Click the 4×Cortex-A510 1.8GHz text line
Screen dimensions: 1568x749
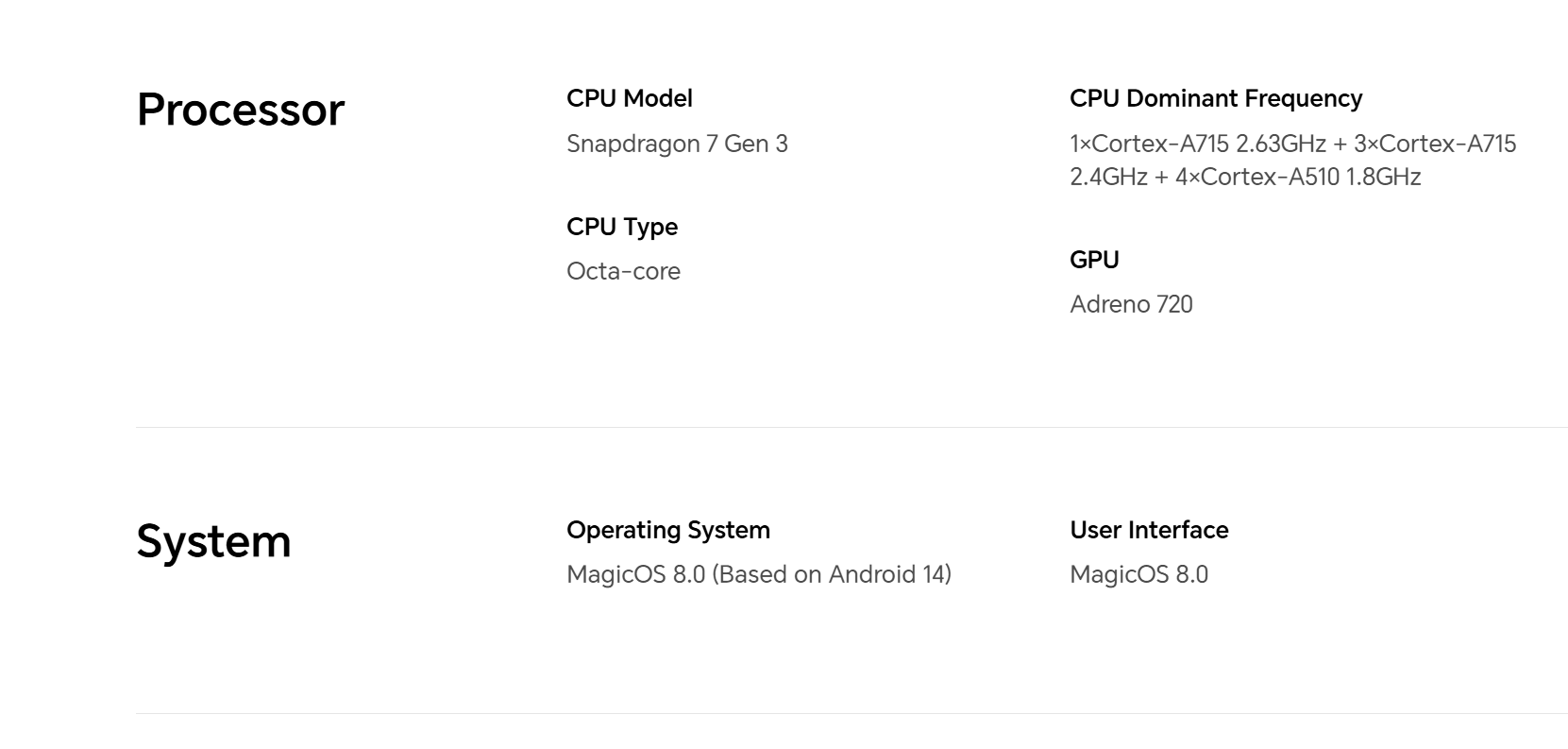[x=1298, y=177]
